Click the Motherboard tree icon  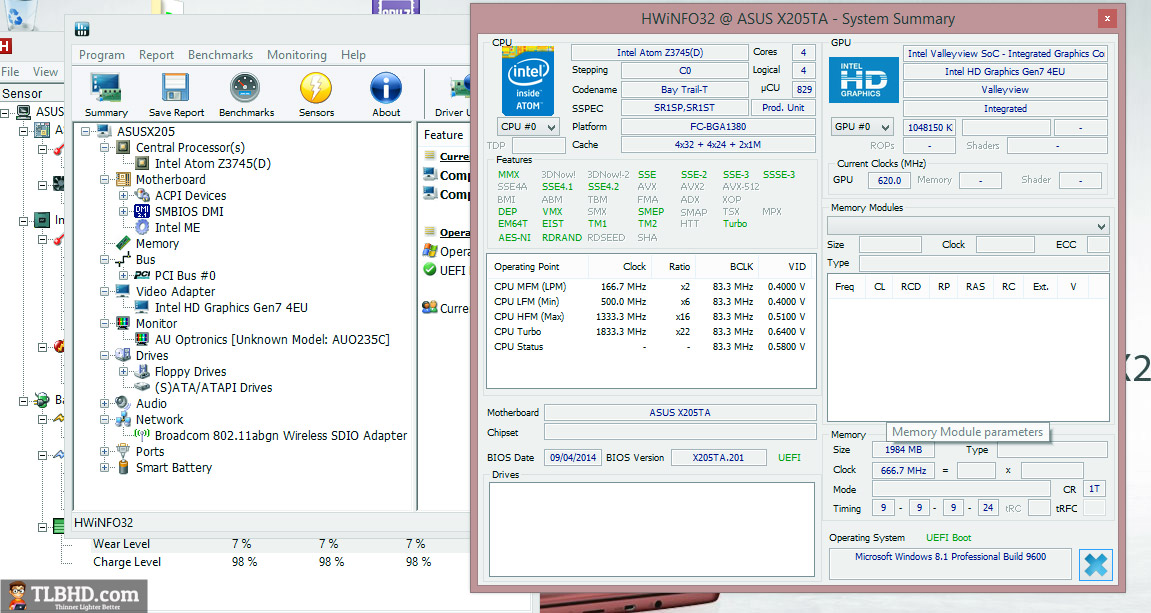tap(123, 180)
